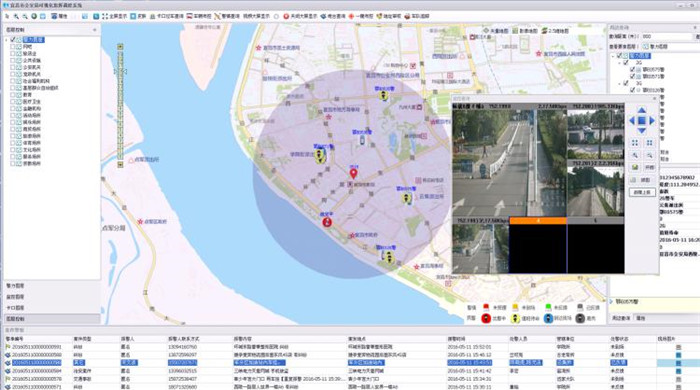700x390 pixels.
Task: Click the video zoom out magnifier icon
Action: pos(650,155)
